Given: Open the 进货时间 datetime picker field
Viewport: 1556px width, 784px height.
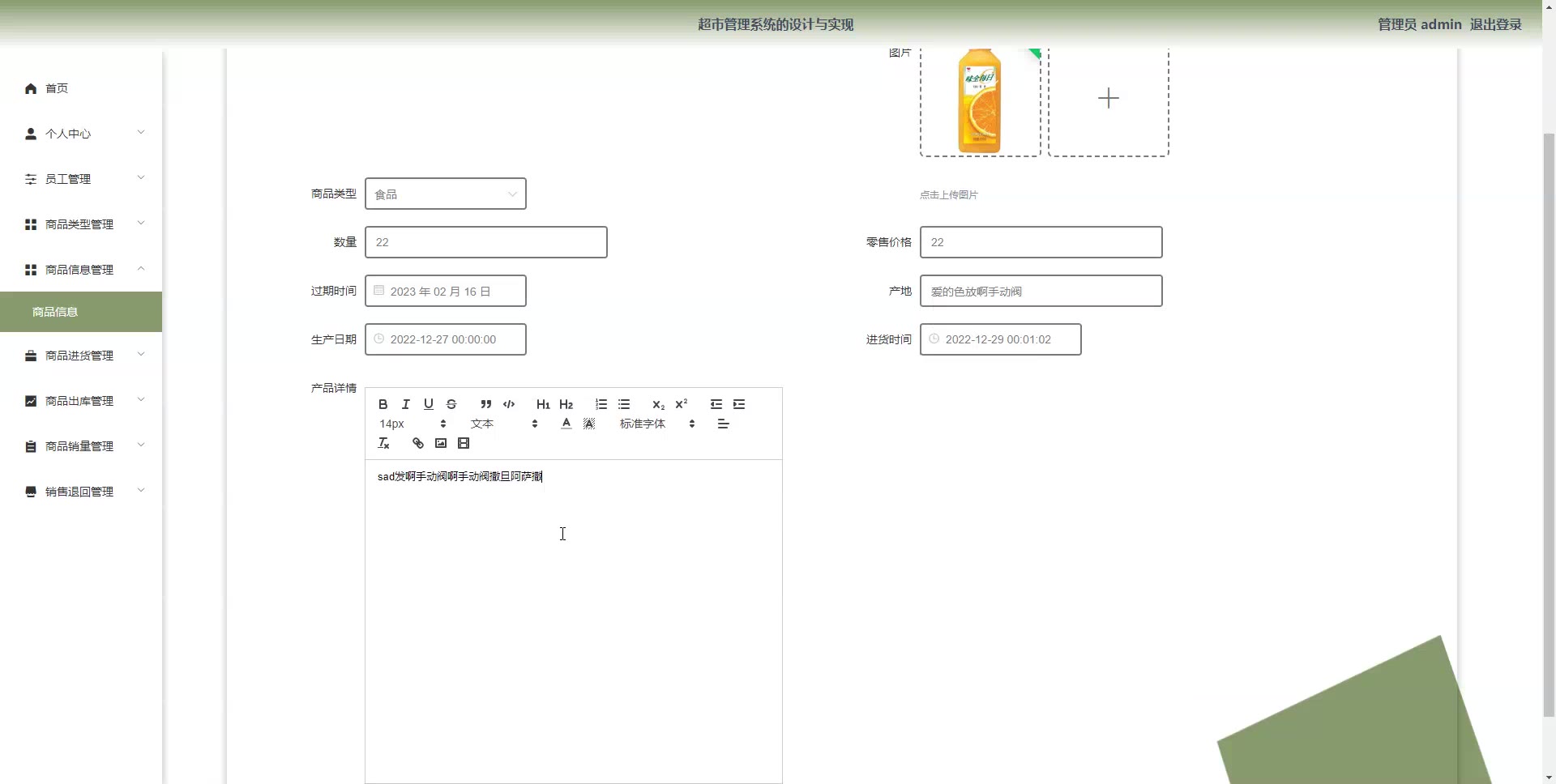Looking at the screenshot, I should click(x=1001, y=339).
